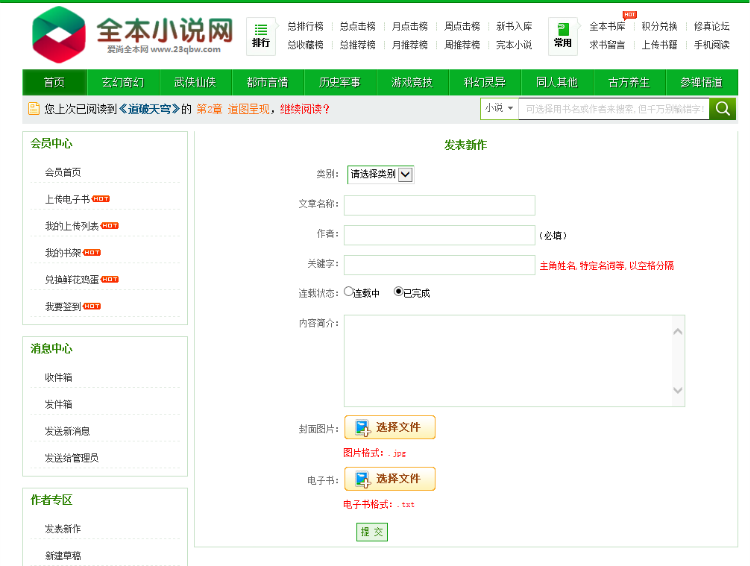Click the notice icon before 您上次已阅读到

coord(34,109)
